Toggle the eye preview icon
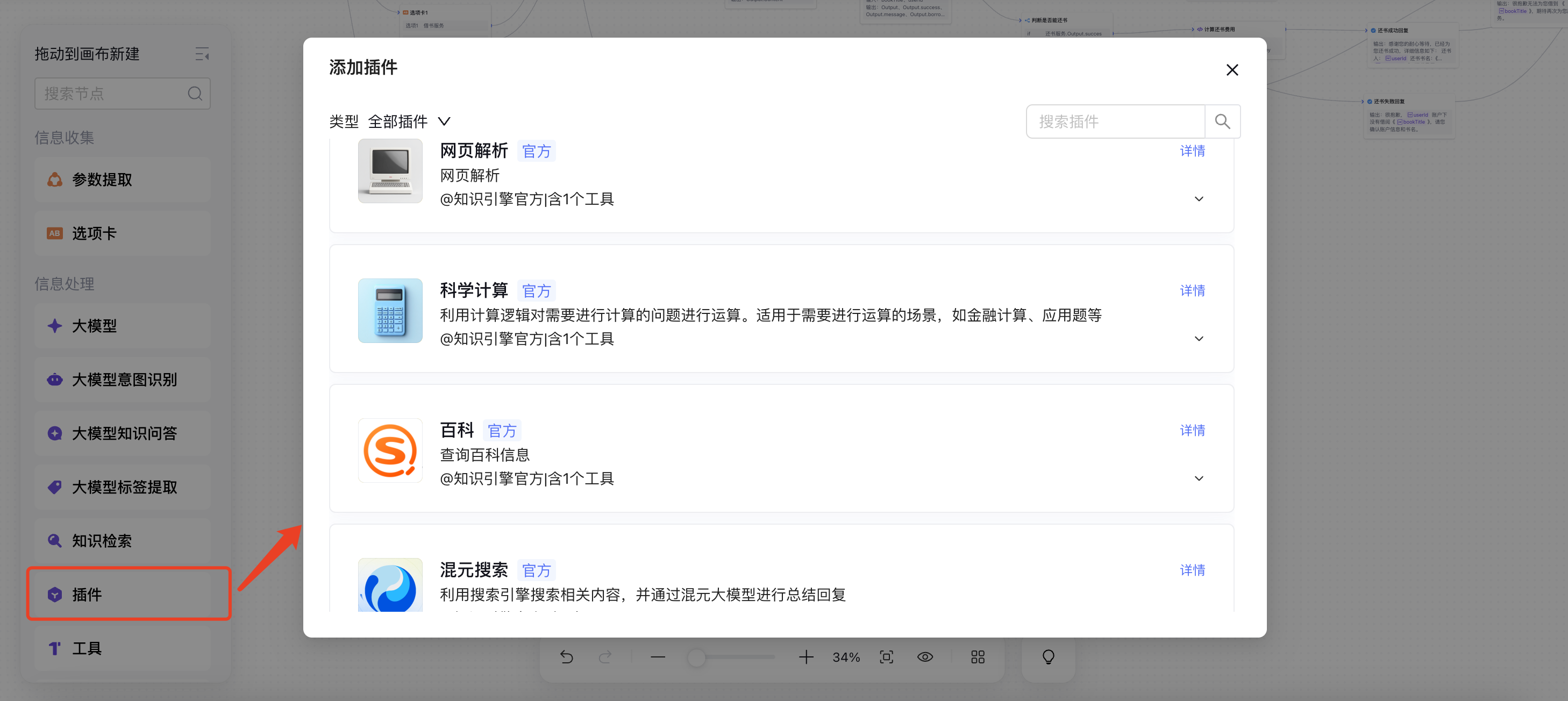This screenshot has width=1568, height=701. [x=924, y=657]
